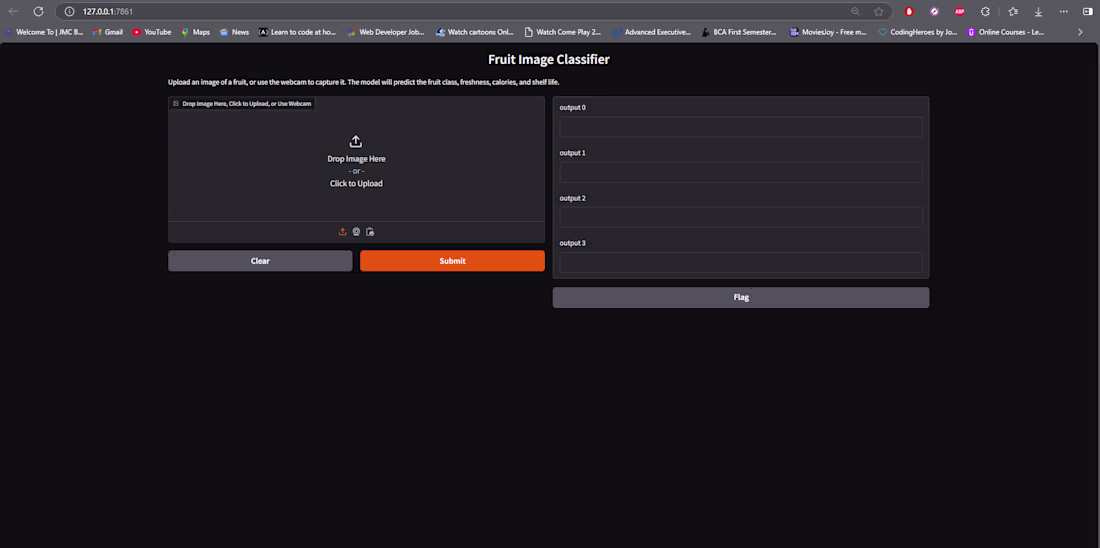Open the zoom magnifier in address bar
1100x548 pixels.
(855, 11)
